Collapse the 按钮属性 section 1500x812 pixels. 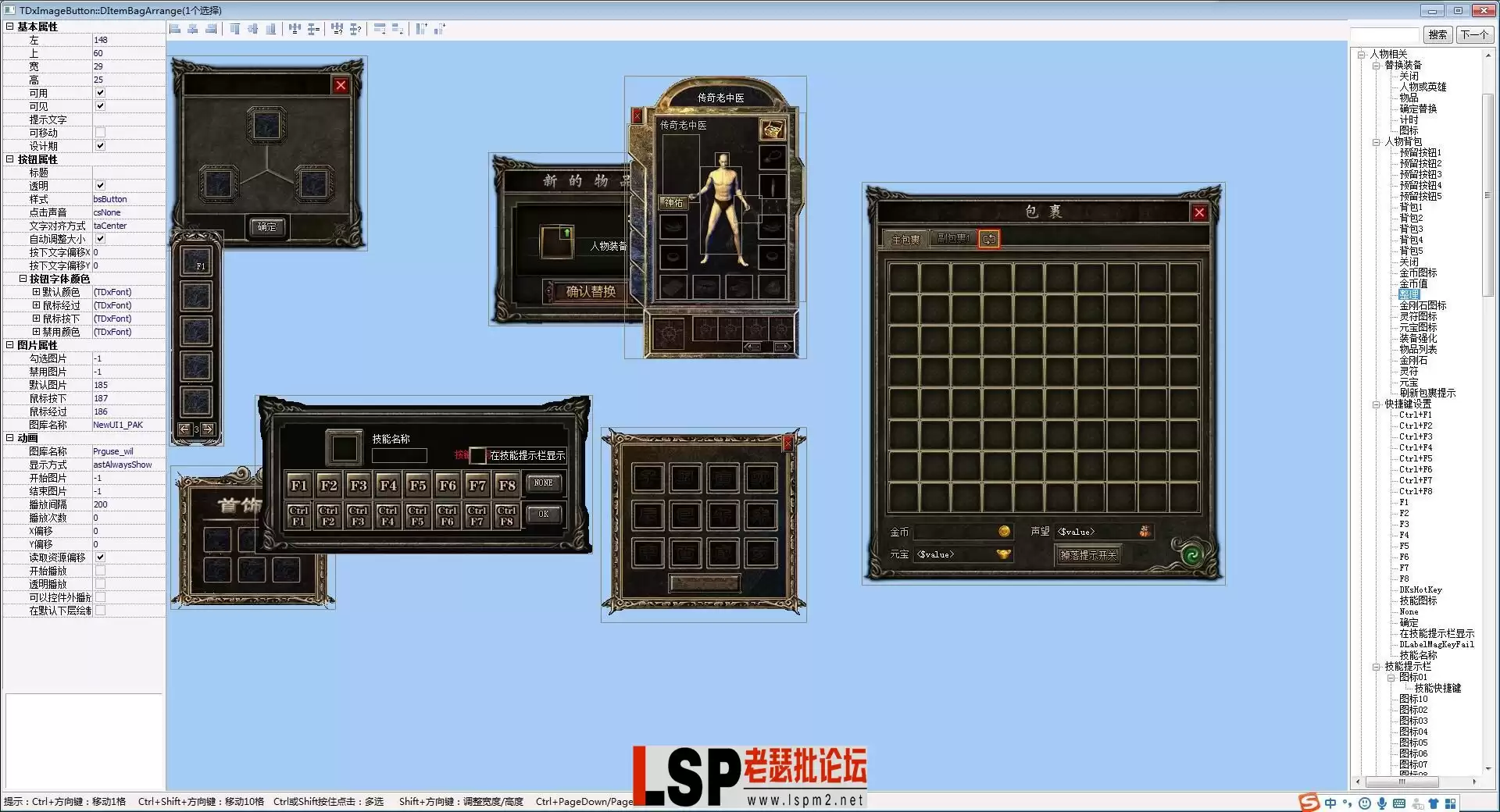(x=10, y=159)
